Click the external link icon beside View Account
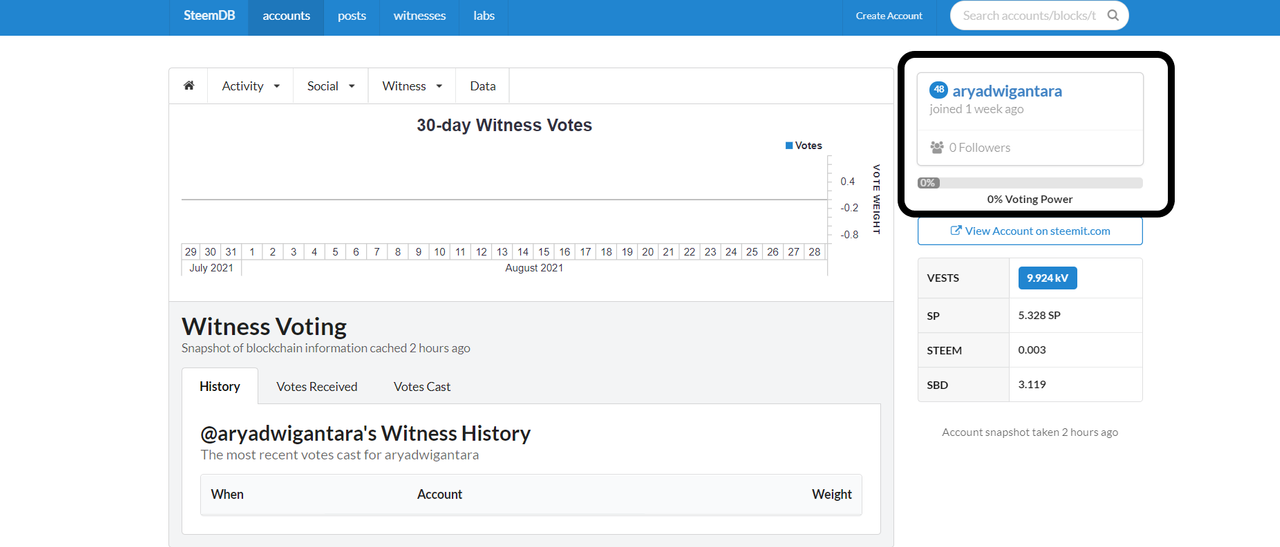This screenshot has width=1280, height=547. pyautogui.click(x=956, y=231)
